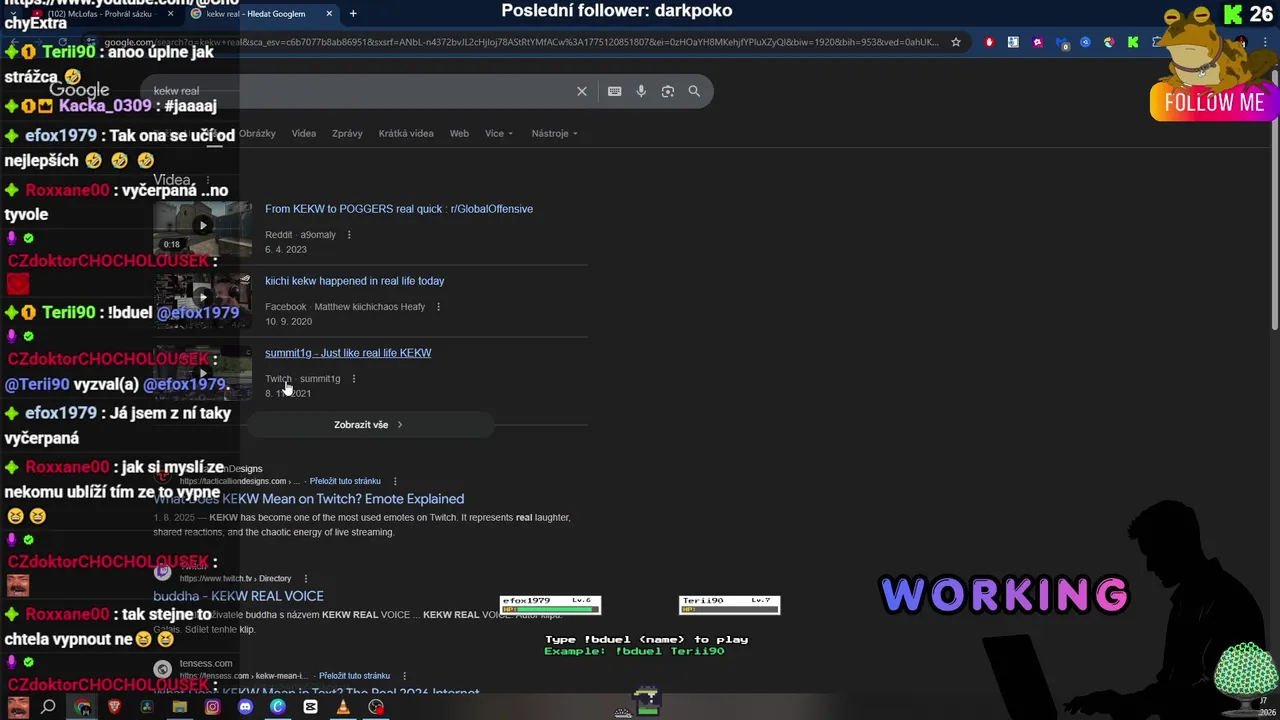1280x720 pixels.
Task: Click the magnifier search button in Google
Action: coord(694,91)
